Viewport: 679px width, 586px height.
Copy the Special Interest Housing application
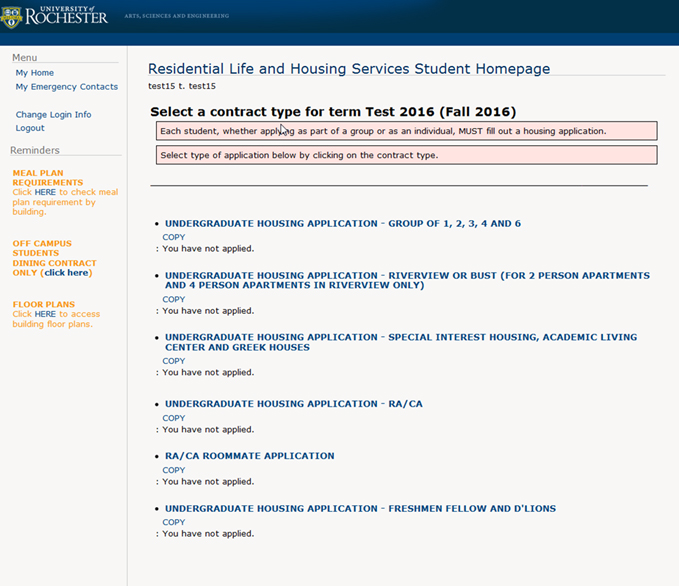pos(173,361)
